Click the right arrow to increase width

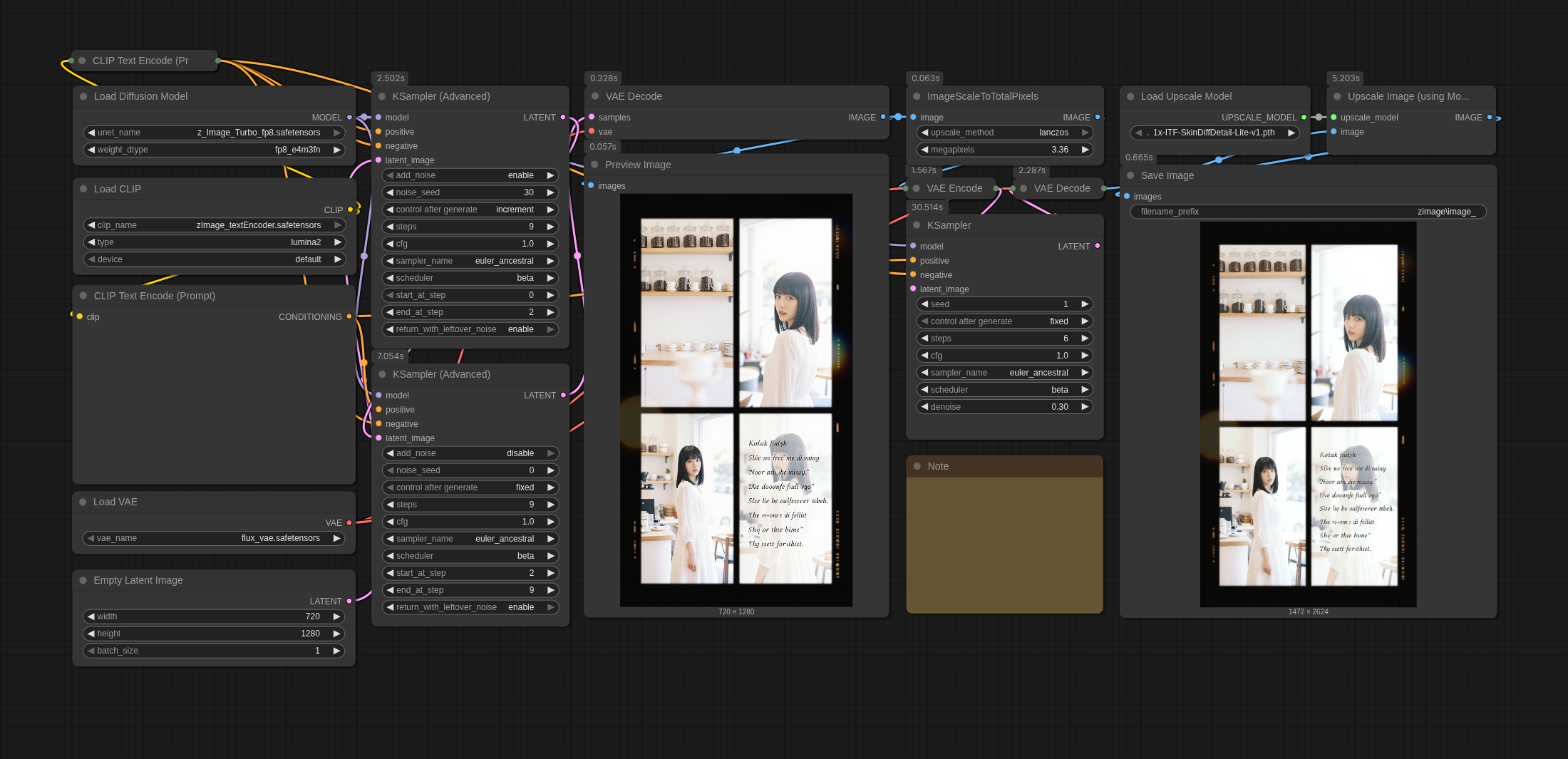[x=336, y=616]
